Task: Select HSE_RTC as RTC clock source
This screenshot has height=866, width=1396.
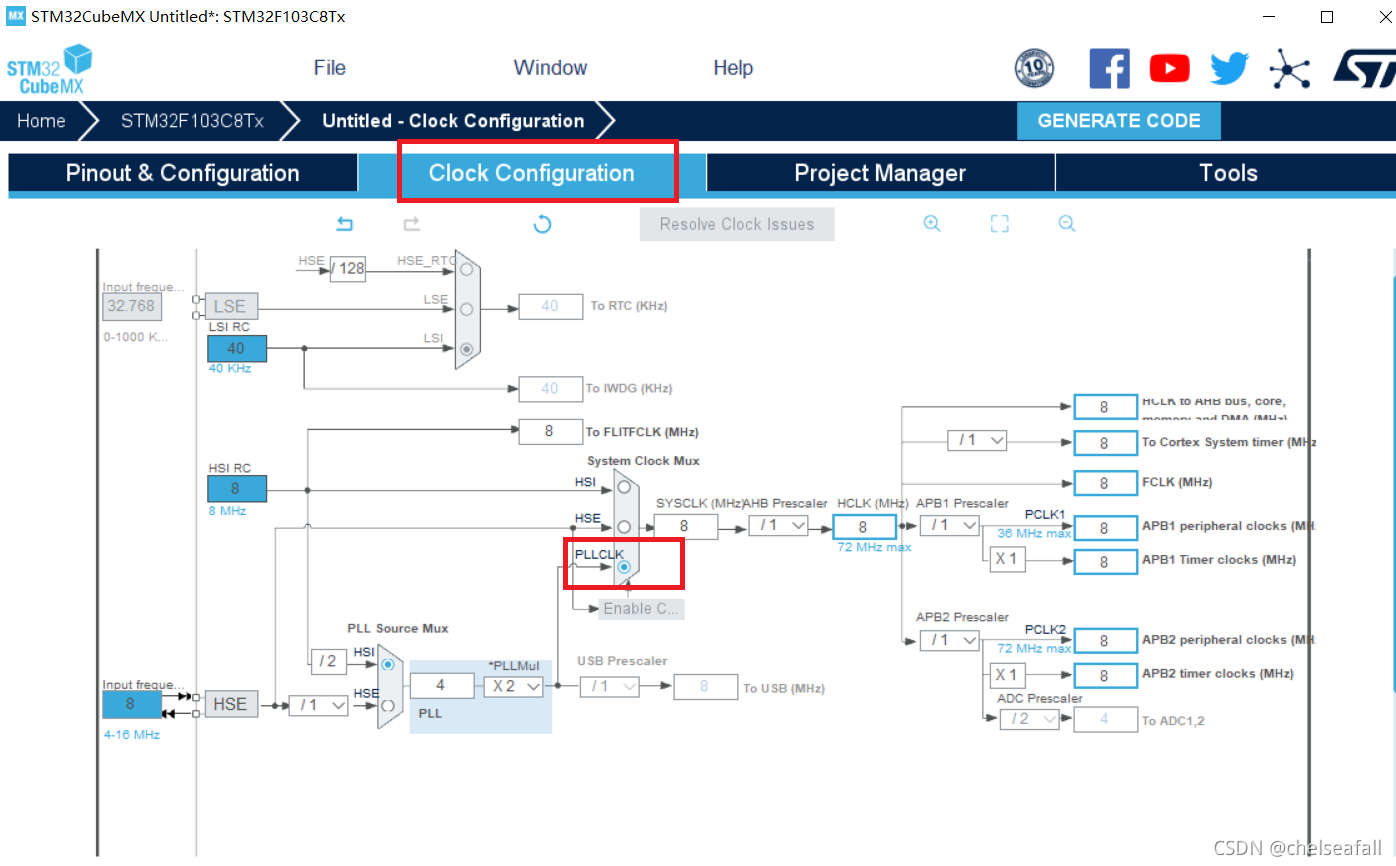Action: (466, 269)
